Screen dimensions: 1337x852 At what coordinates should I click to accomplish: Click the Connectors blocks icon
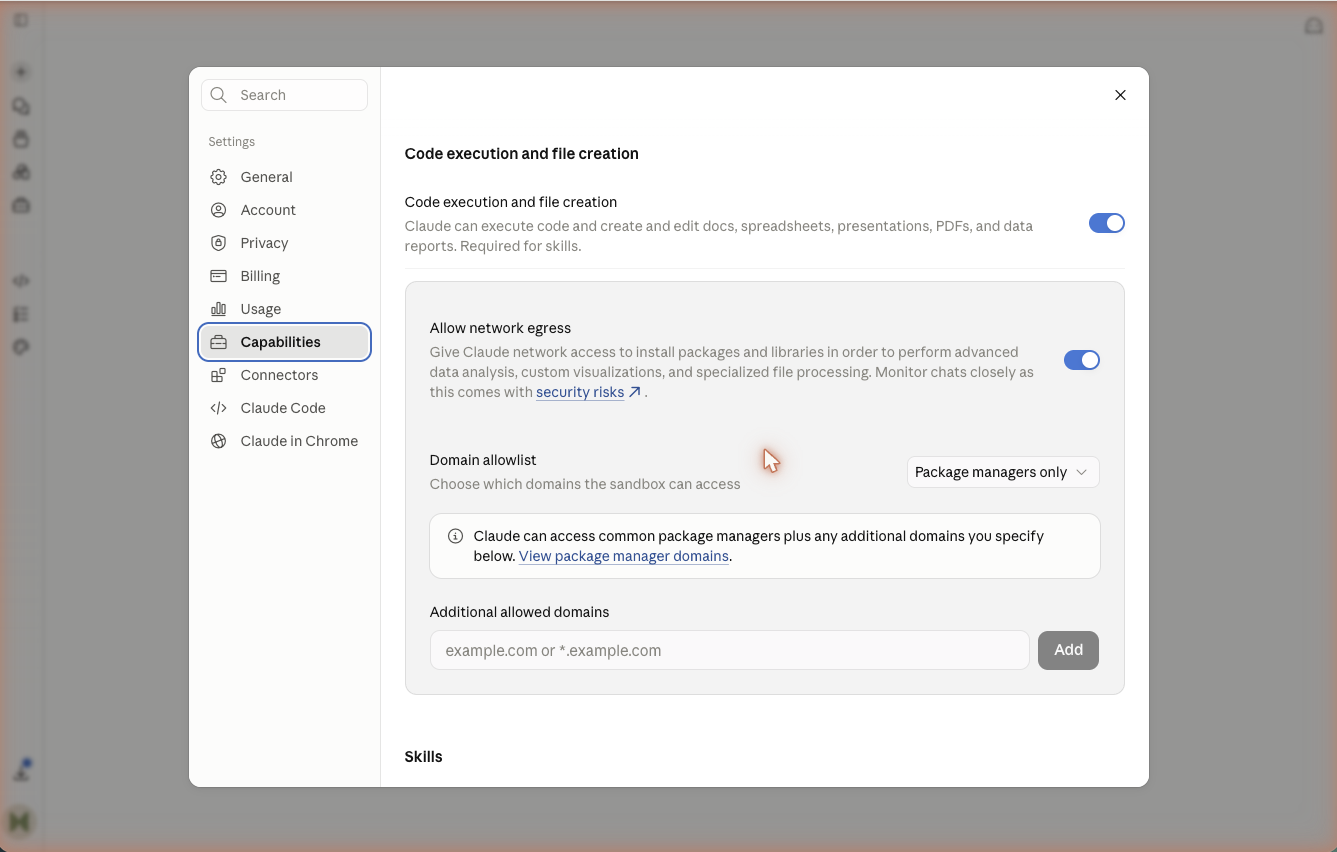[218, 375]
